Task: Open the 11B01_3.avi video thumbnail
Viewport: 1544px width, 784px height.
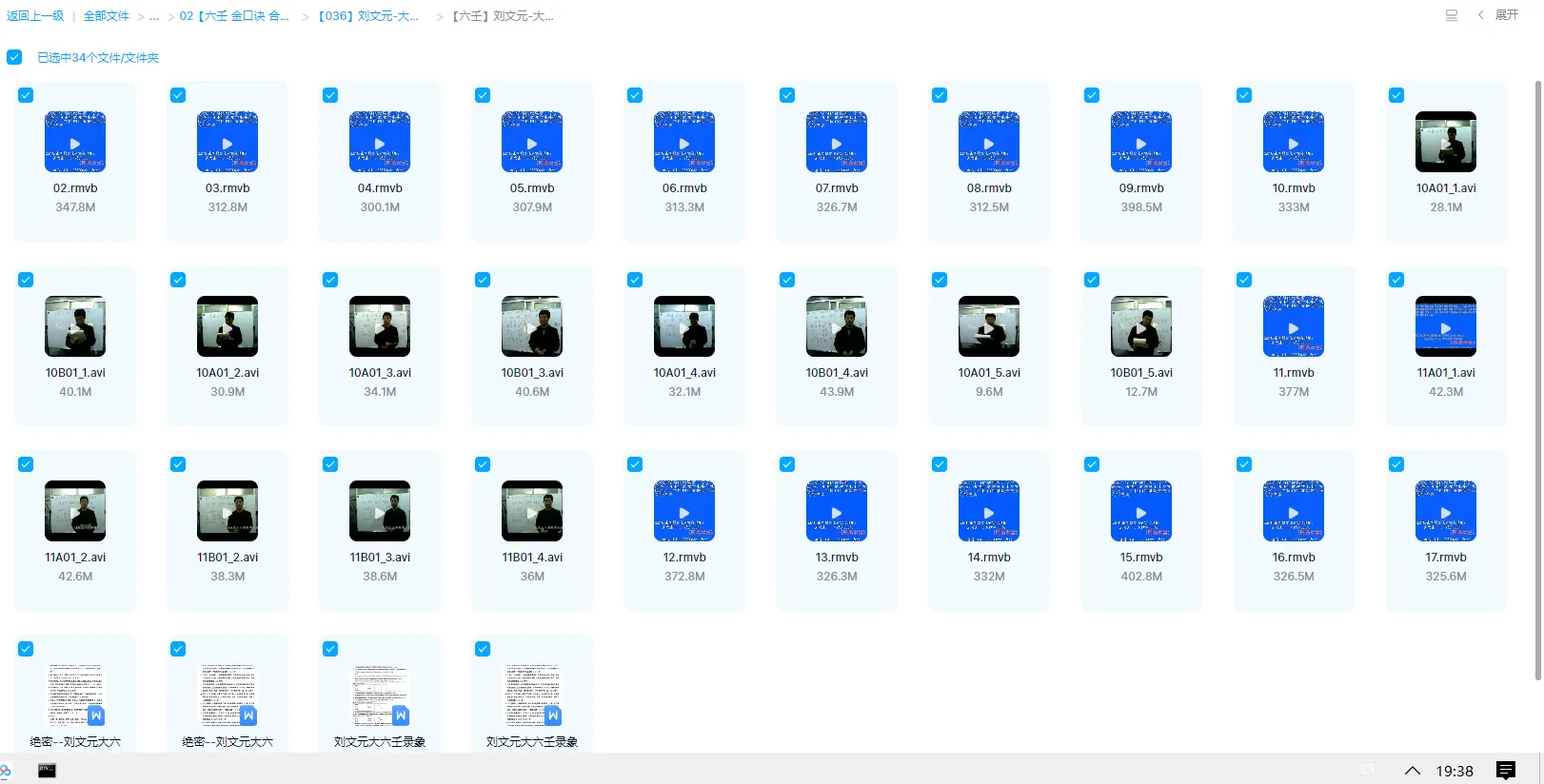Action: (380, 511)
